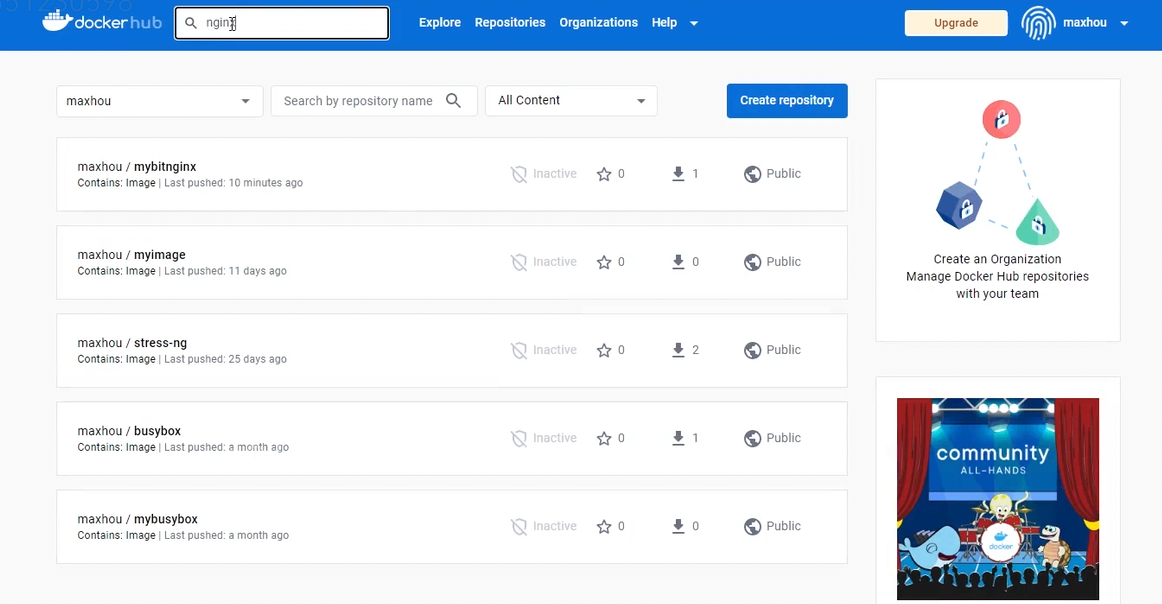
Task: Click the download icon on busybox row
Action: (678, 439)
